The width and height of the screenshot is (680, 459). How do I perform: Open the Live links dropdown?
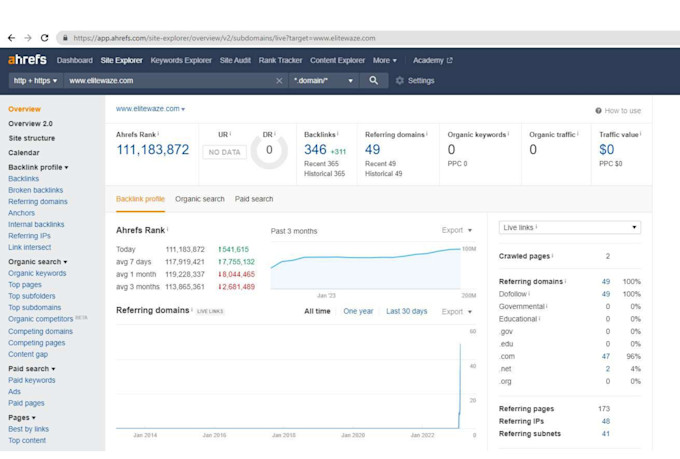tap(569, 227)
